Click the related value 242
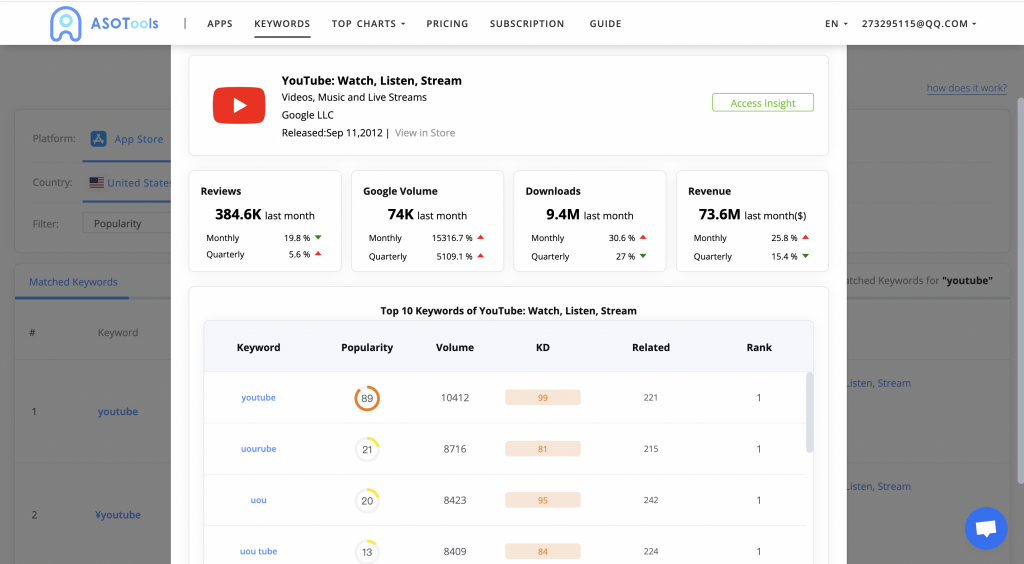The image size is (1024, 564). tap(651, 500)
